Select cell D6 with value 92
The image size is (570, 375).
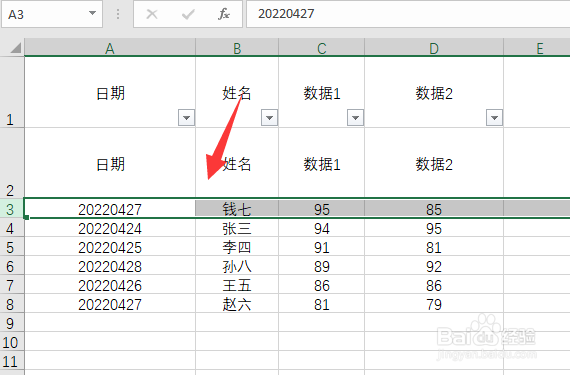tap(434, 266)
